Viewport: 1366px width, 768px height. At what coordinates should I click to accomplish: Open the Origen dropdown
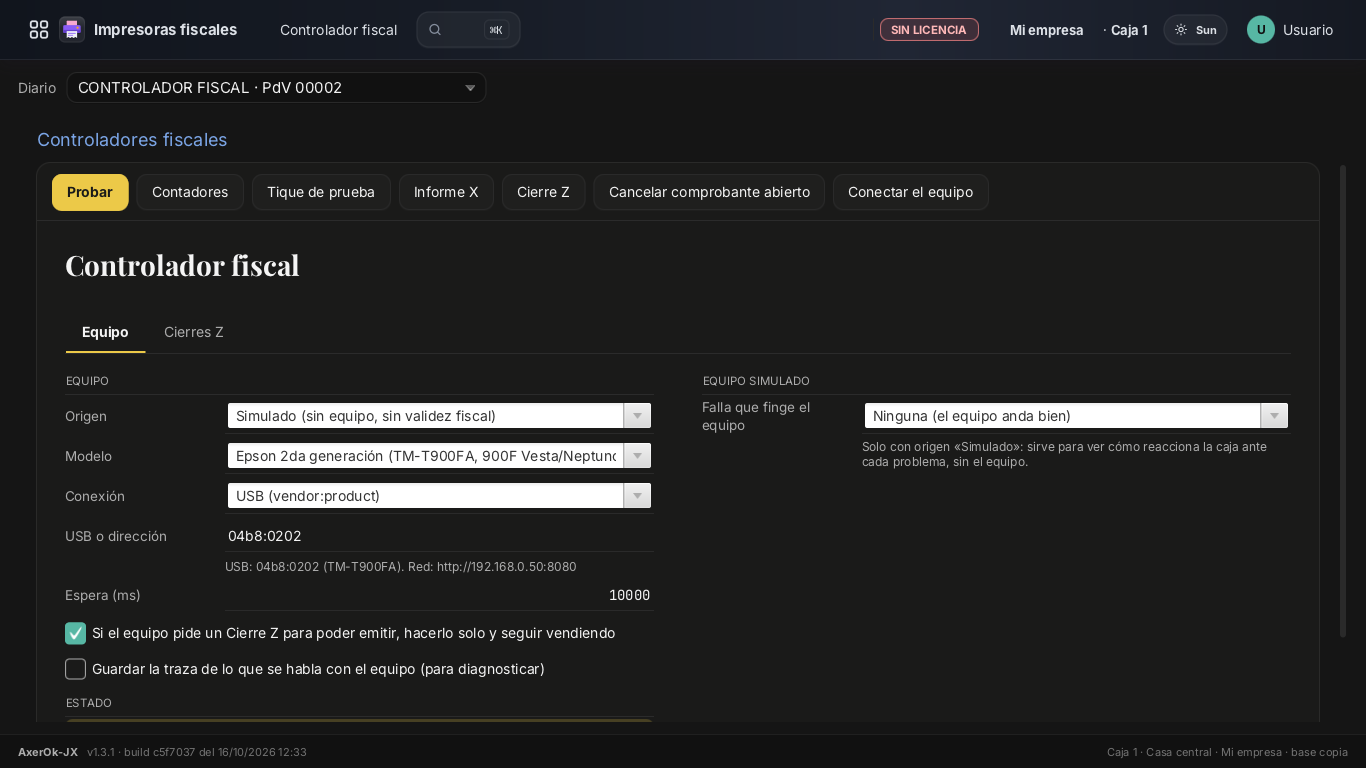point(439,416)
